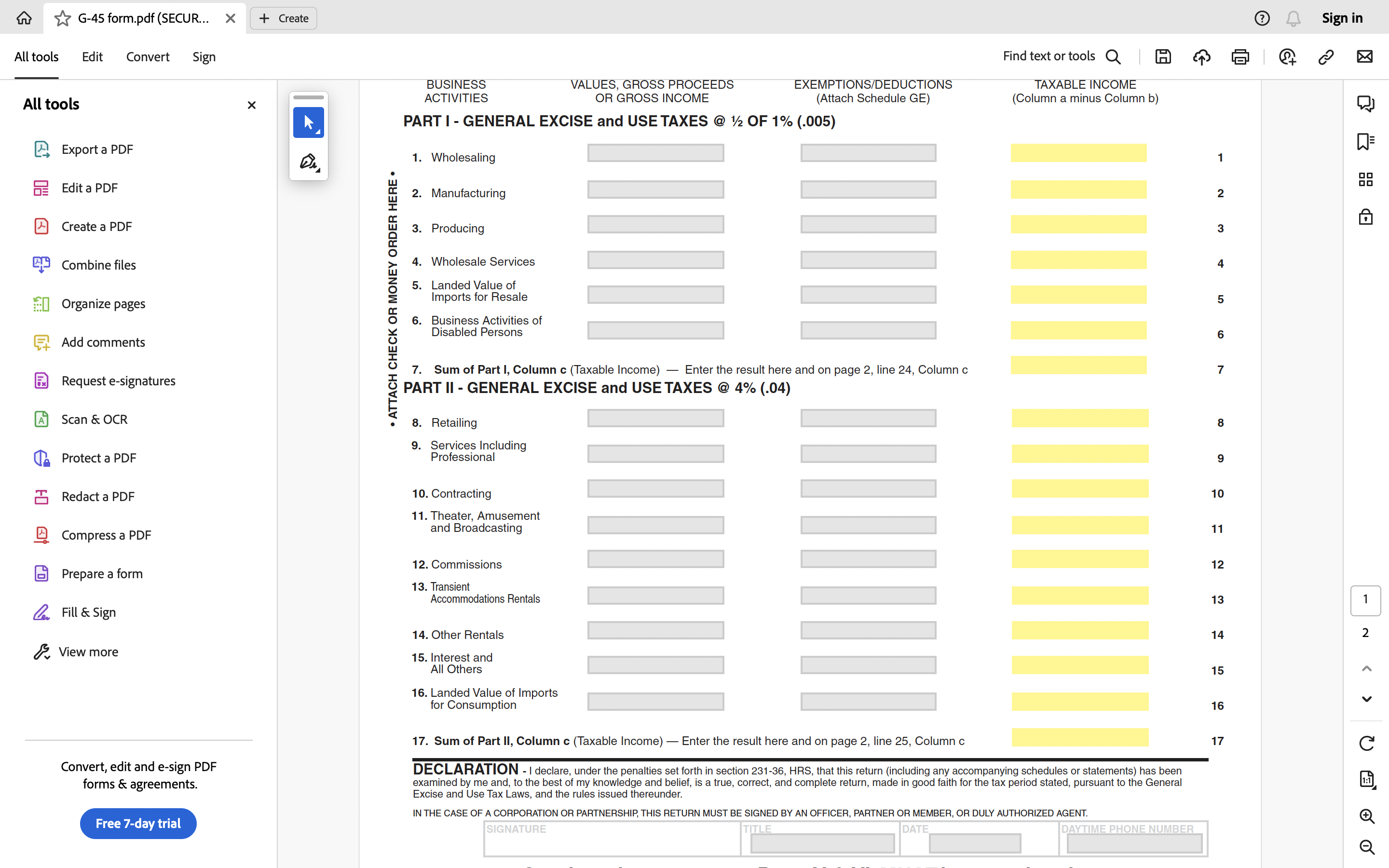
Task: Upload the file to the cloud
Action: pos(1201,56)
